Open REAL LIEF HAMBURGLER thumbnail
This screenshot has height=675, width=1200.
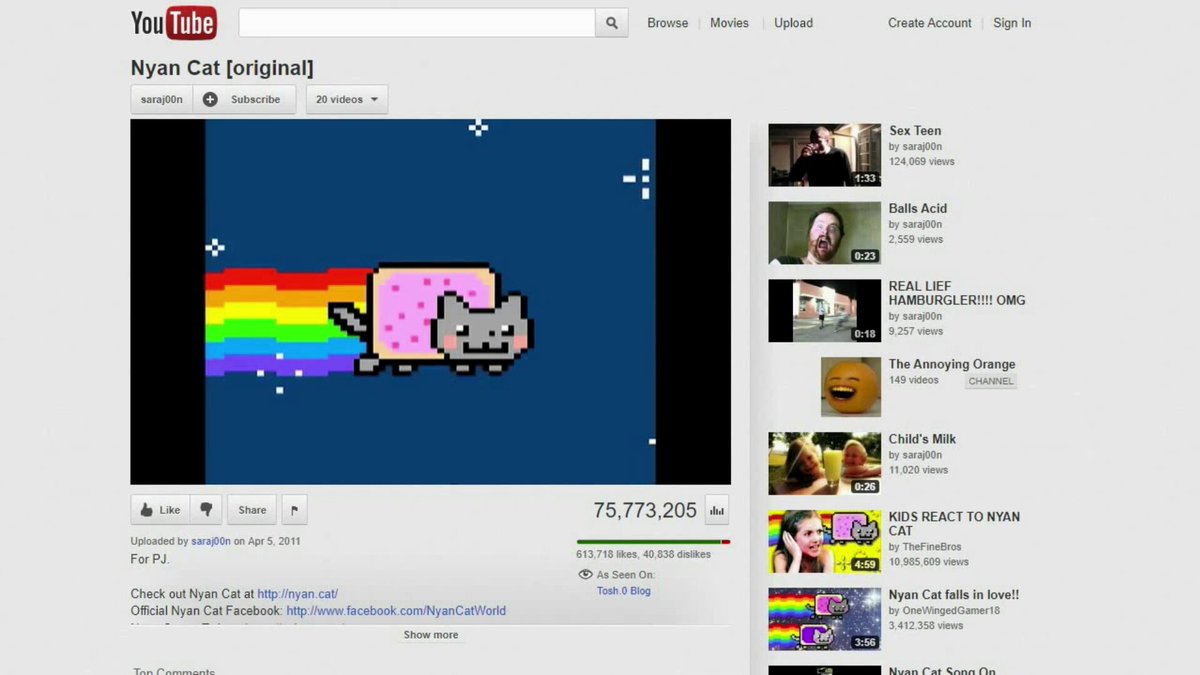824,311
